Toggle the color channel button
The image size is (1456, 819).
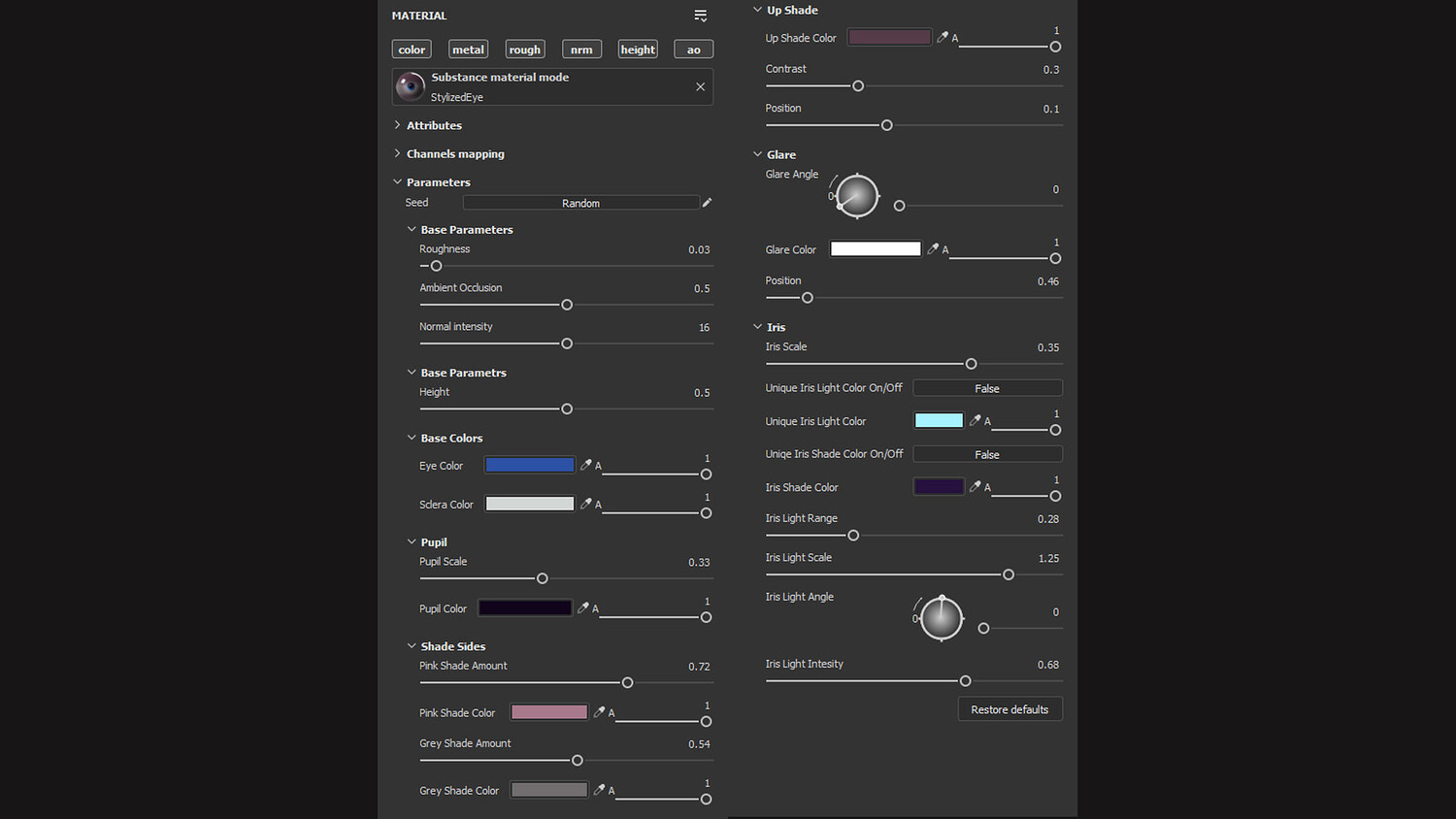click(x=412, y=49)
